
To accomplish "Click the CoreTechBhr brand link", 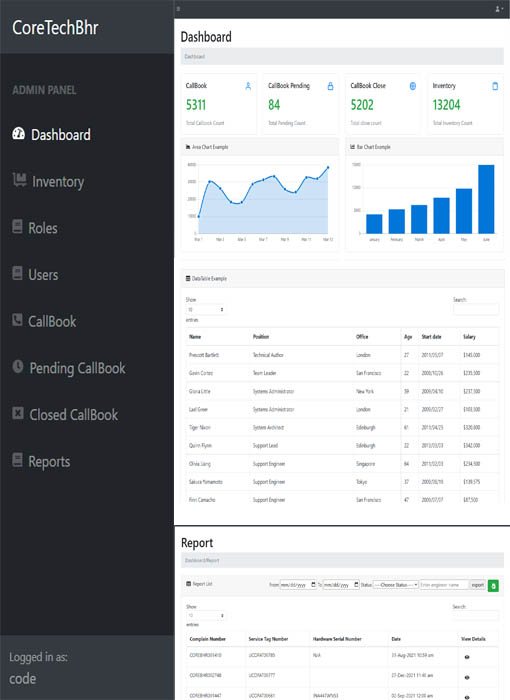I will click(x=55, y=27).
